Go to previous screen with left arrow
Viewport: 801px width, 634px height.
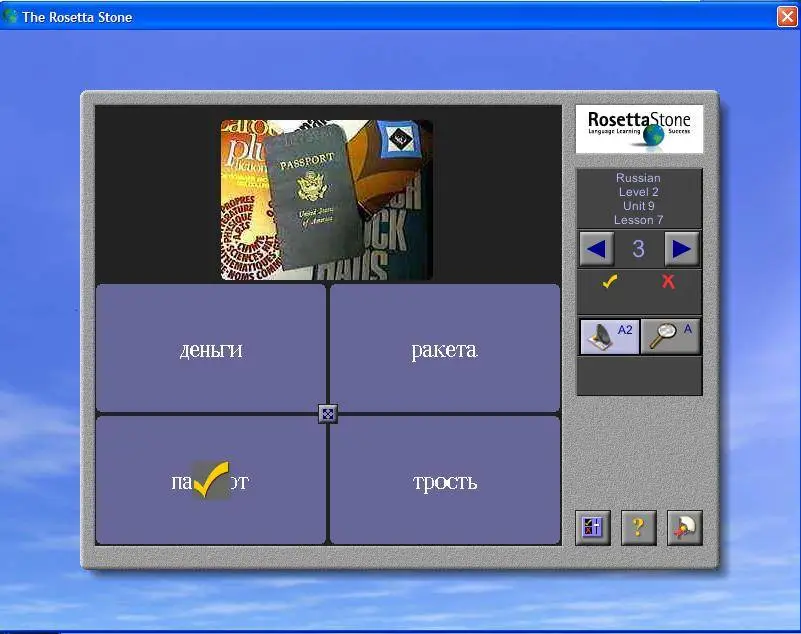pyautogui.click(x=596, y=249)
